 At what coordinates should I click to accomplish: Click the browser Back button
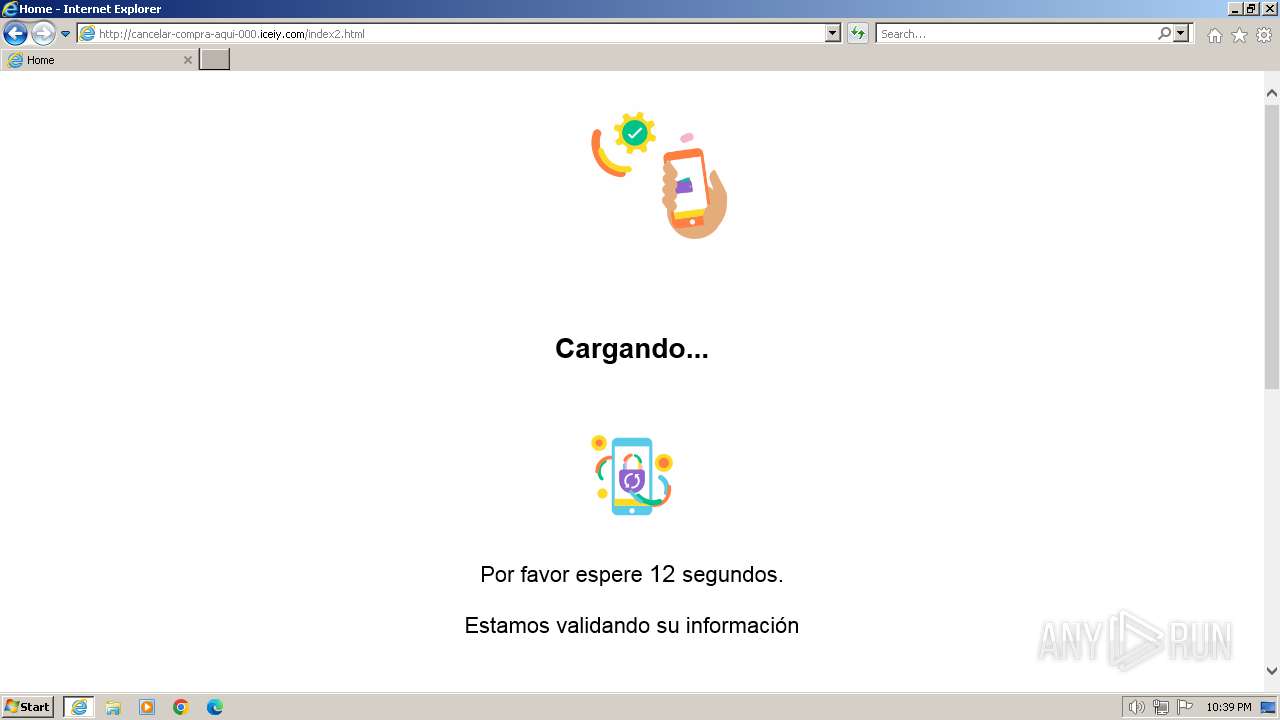(15, 34)
